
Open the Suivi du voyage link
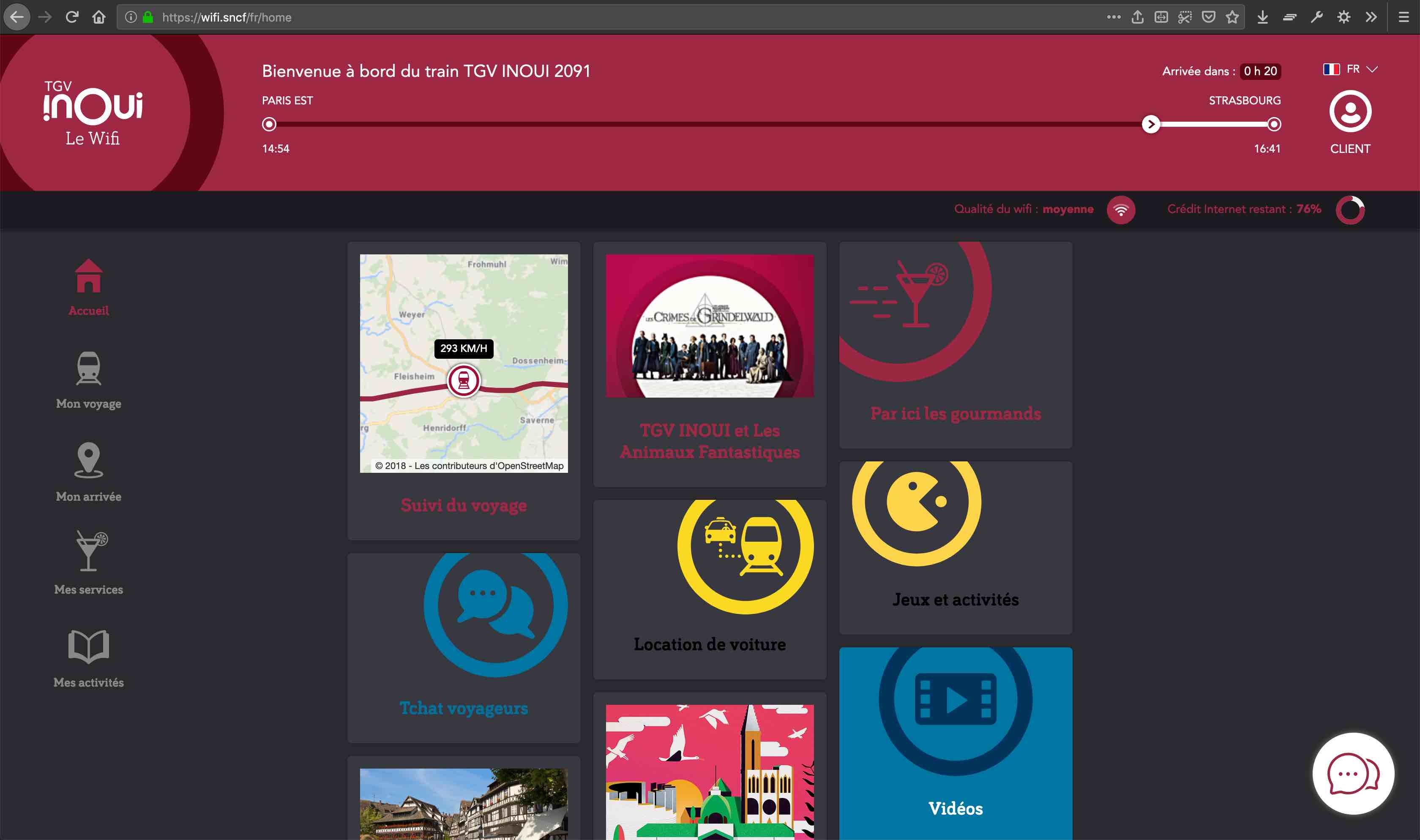[x=464, y=505]
